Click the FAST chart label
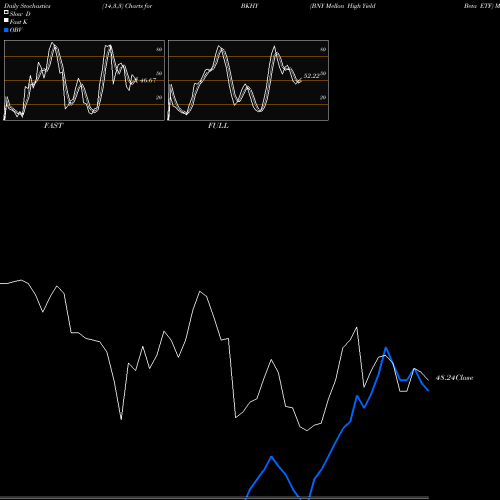Image resolution: width=500 pixels, height=500 pixels. click(53, 126)
